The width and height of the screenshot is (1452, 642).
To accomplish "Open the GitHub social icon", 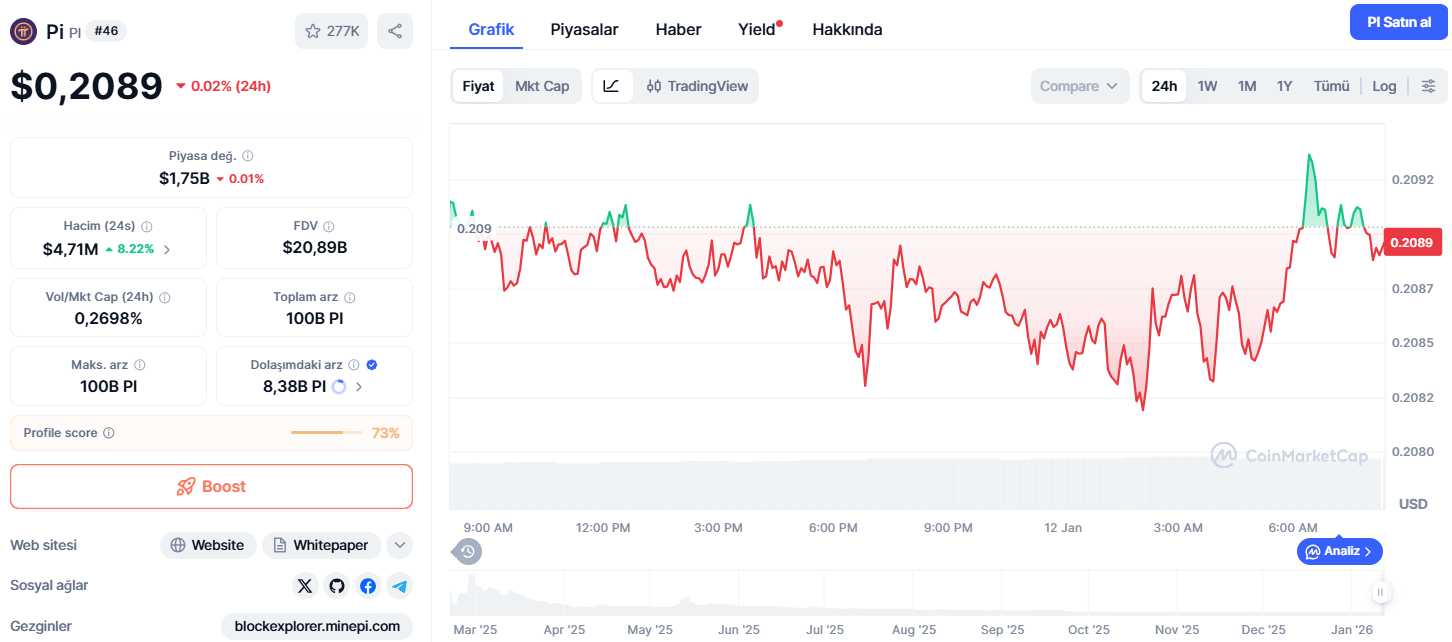I will coord(337,586).
